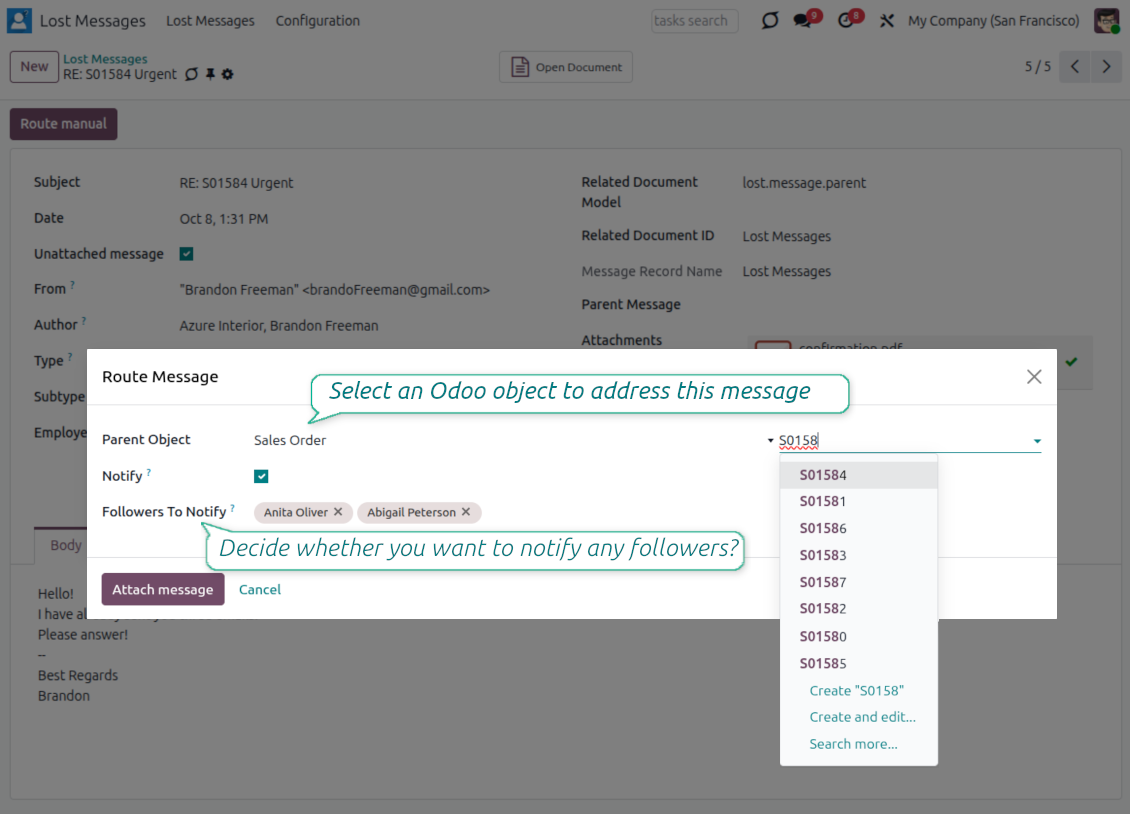Viewport: 1130px width, 814px height.
Task: Click the Lost Messages breadcrumb link
Action: [105, 59]
